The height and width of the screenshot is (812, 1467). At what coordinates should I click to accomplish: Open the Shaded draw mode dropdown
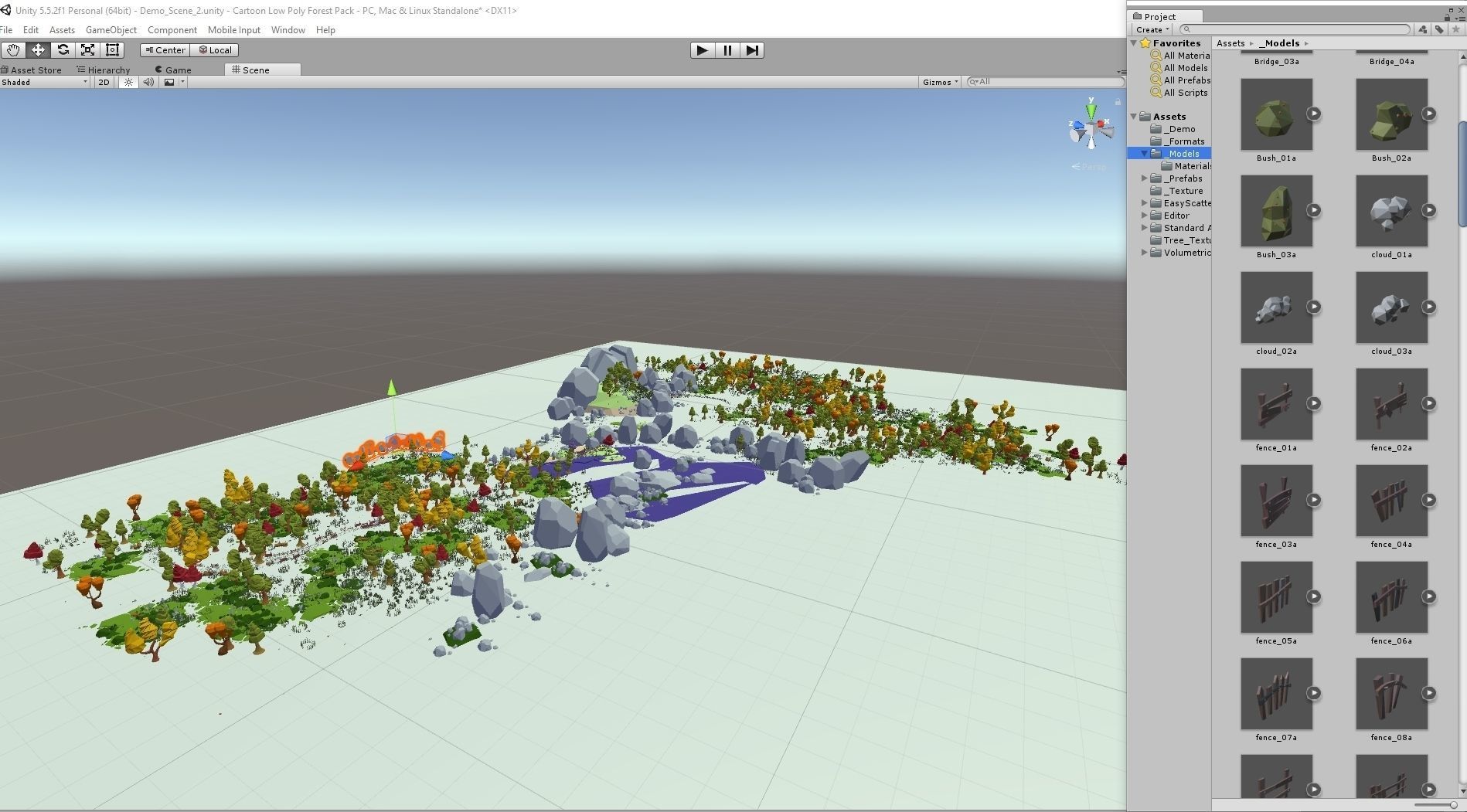(45, 82)
